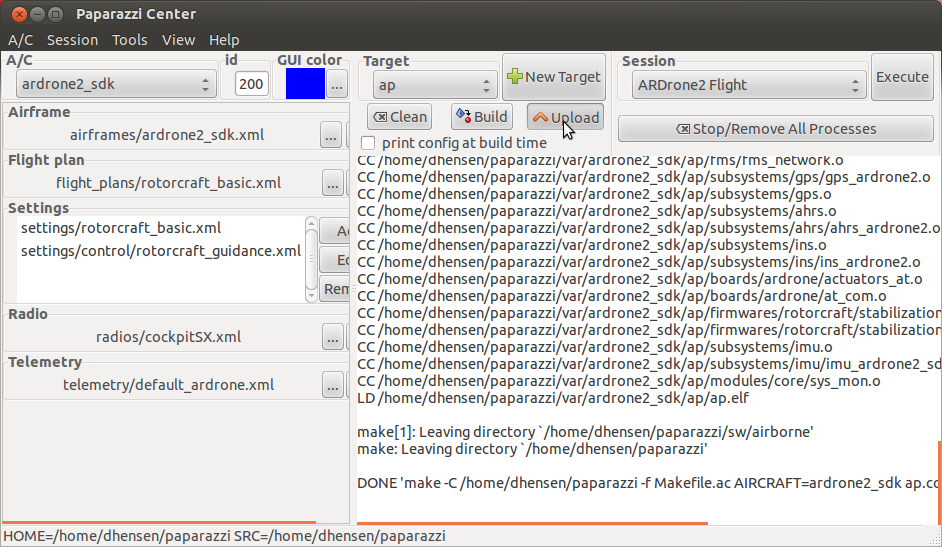This screenshot has width=942, height=547.
Task: Click the Clean button's erase icon
Action: tap(380, 117)
